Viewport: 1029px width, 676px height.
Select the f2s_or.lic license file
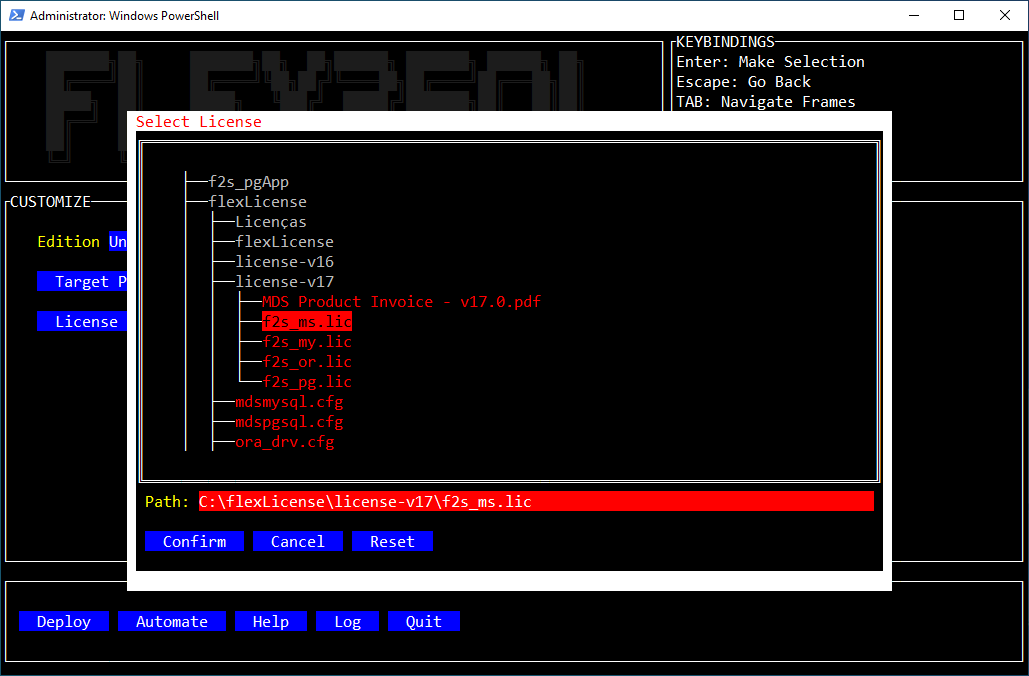(306, 361)
